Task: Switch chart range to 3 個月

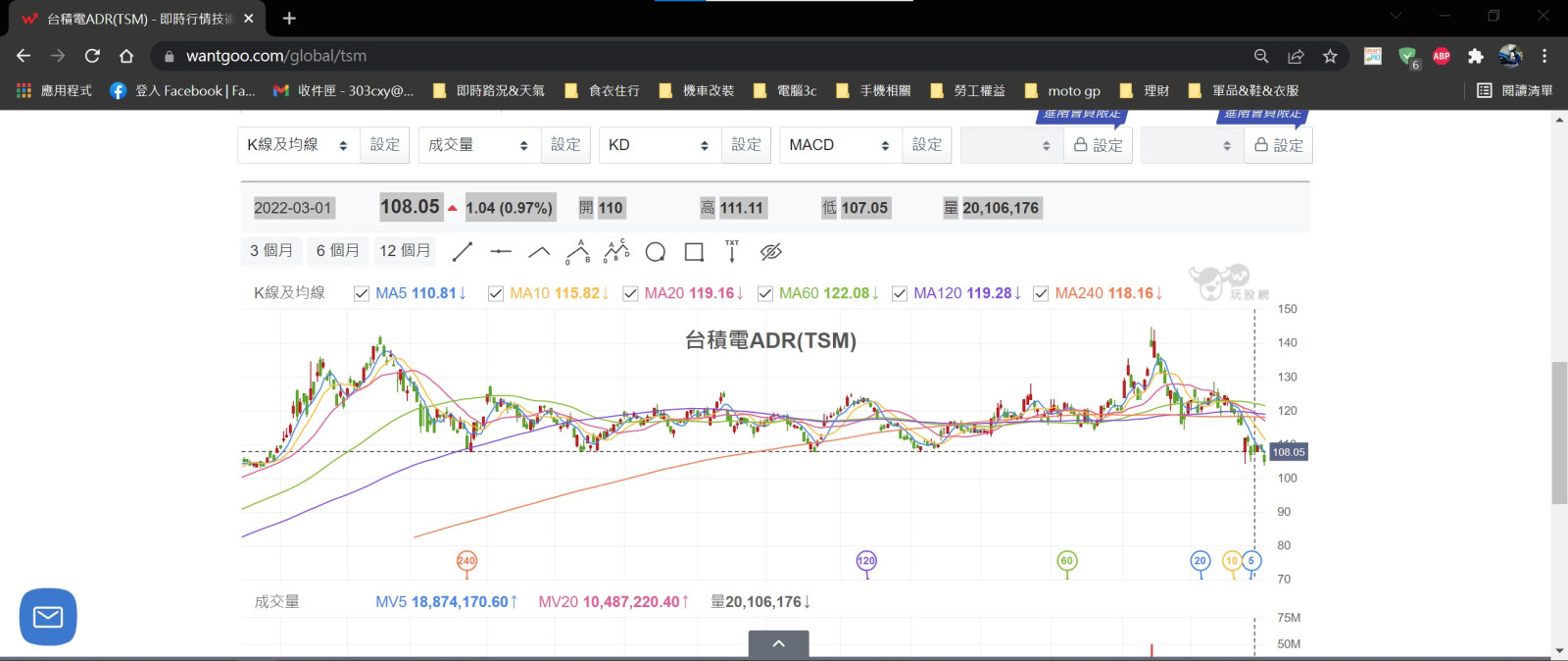Action: pos(271,251)
